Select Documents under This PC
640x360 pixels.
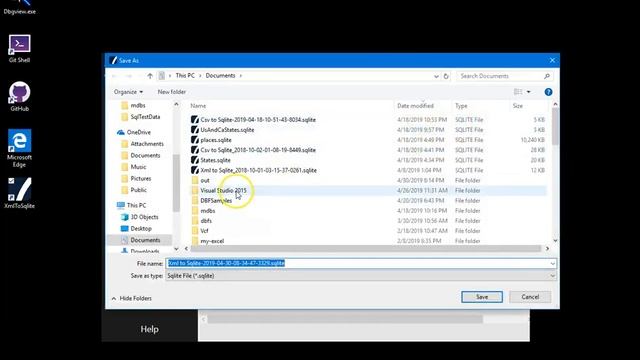tap(140, 240)
